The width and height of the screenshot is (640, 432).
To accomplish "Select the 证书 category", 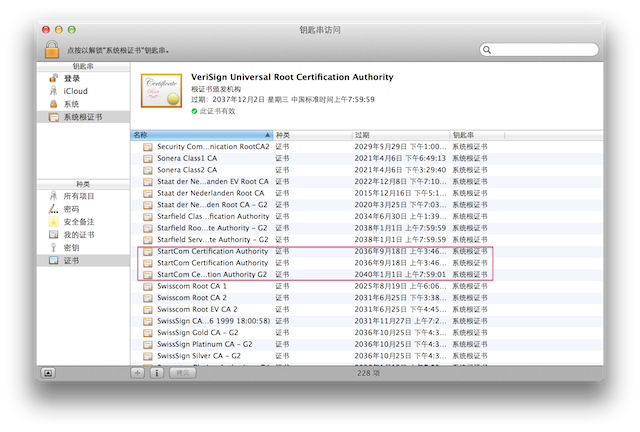I will coord(83,261).
